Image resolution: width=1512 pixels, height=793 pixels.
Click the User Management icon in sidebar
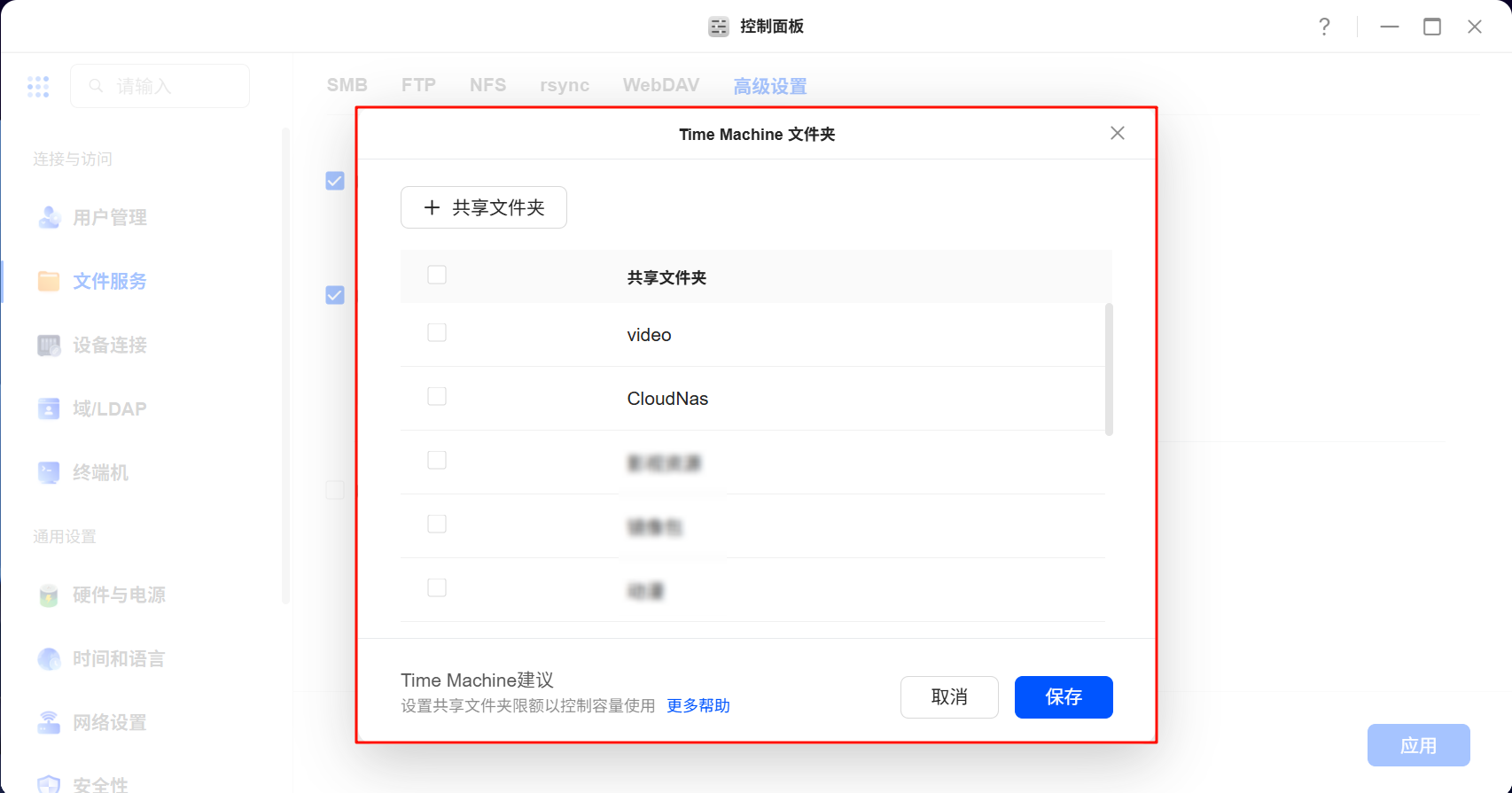tap(49, 217)
